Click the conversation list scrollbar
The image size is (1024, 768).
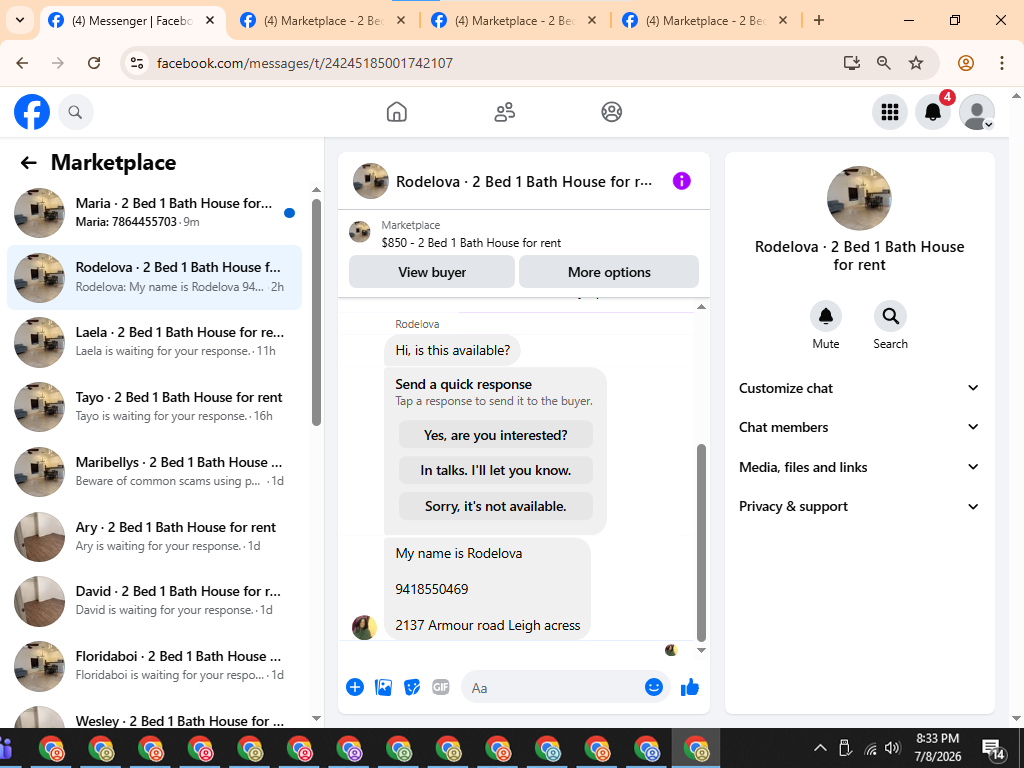click(316, 312)
